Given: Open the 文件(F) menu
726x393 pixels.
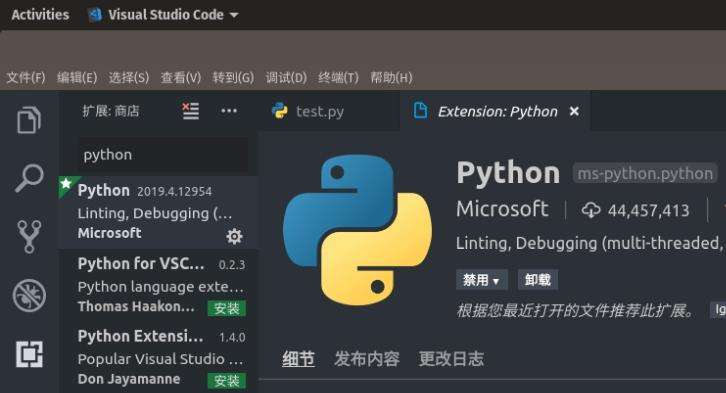Looking at the screenshot, I should 26,77.
